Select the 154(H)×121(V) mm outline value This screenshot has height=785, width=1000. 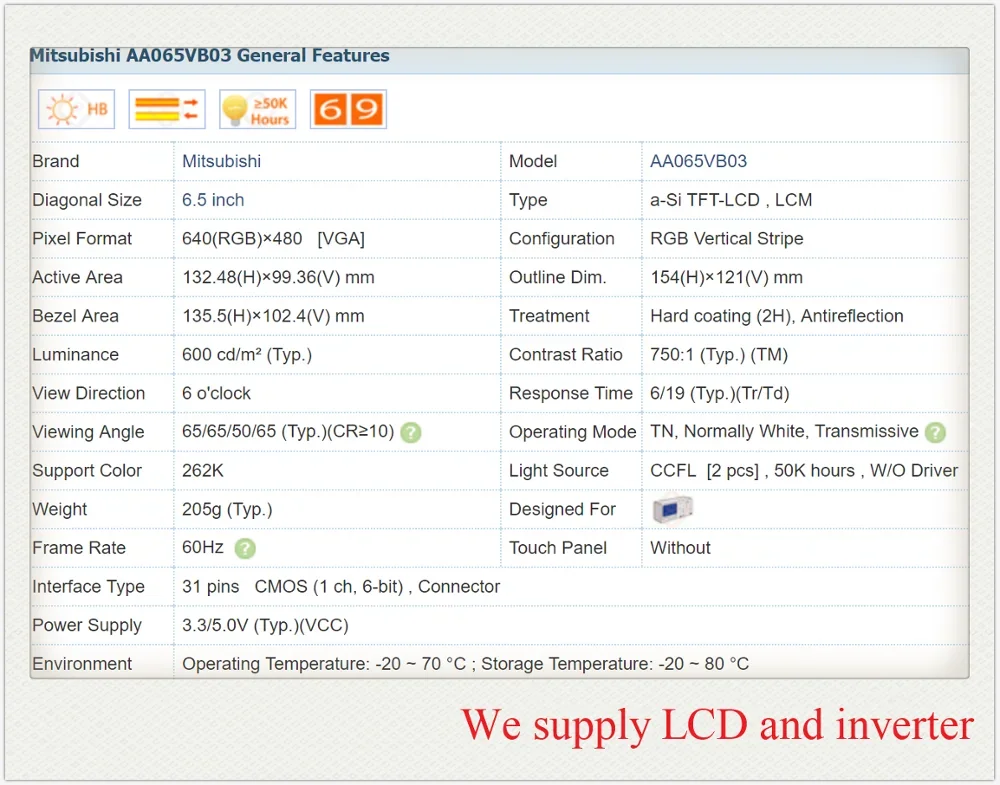[726, 277]
